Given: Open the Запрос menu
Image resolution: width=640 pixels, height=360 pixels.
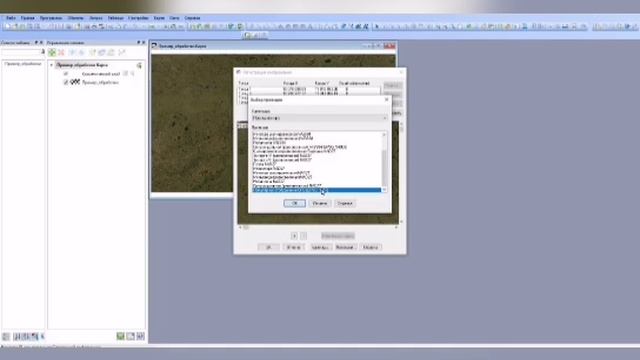Looking at the screenshot, I should click(x=96, y=18).
